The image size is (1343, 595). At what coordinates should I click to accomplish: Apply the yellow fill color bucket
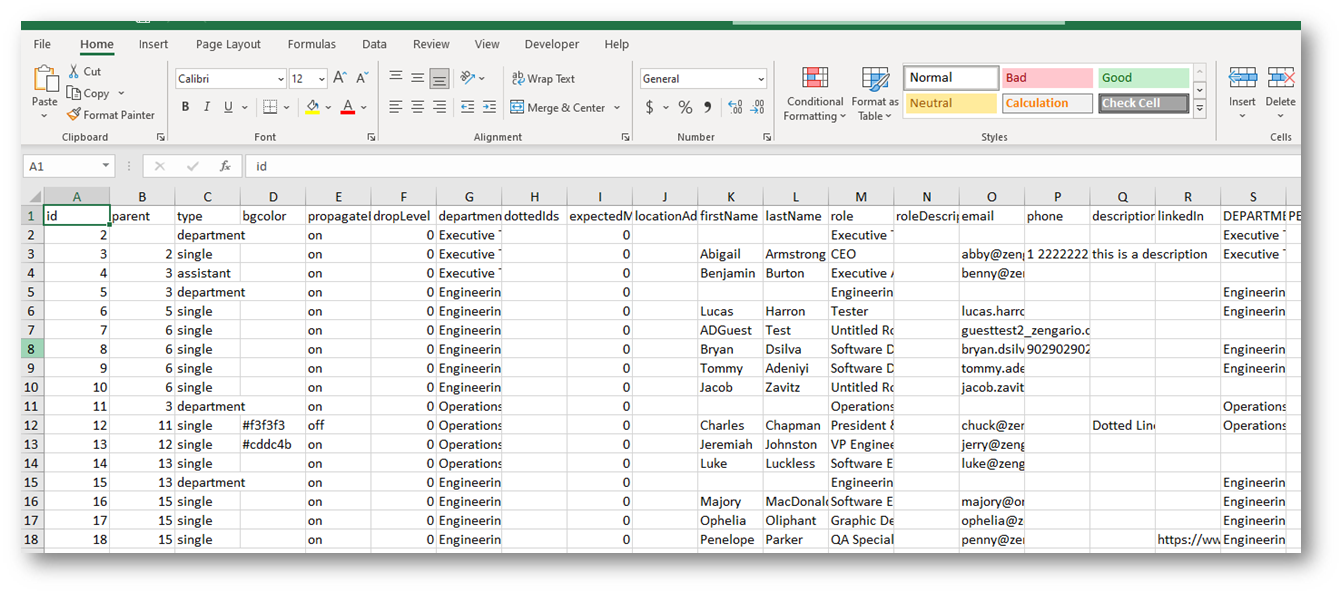pos(313,107)
